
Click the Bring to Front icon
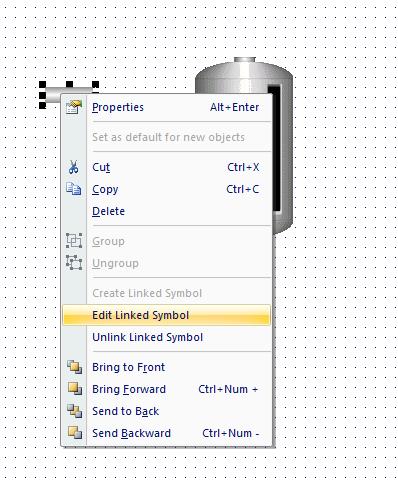[x=74, y=367]
